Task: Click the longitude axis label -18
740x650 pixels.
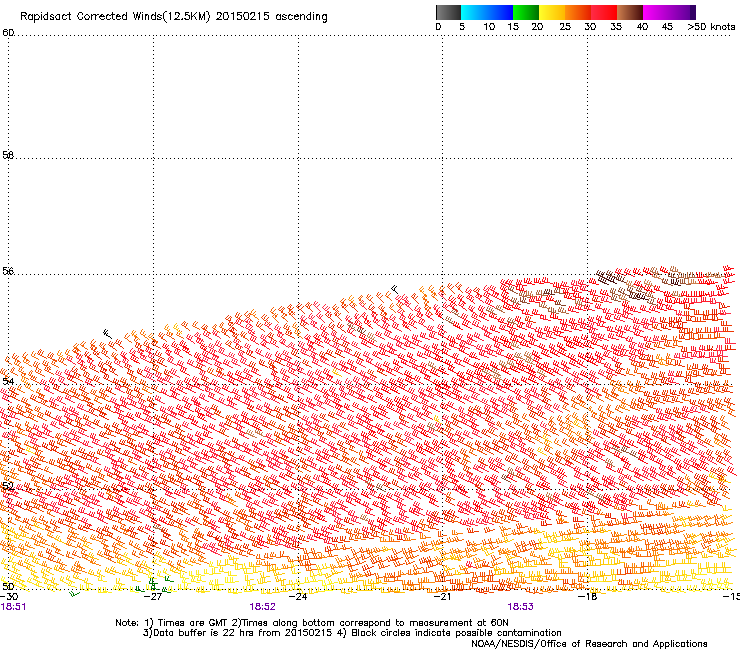Action: (x=588, y=597)
